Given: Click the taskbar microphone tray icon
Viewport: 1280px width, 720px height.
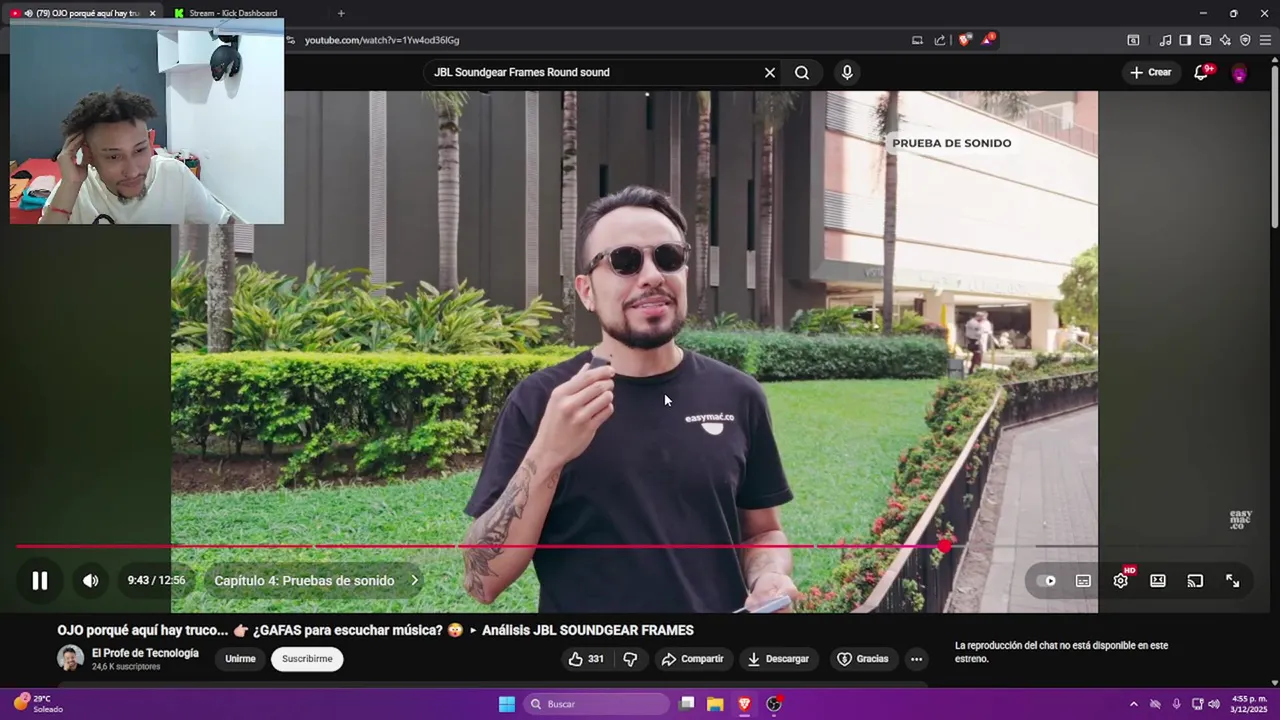Looking at the screenshot, I should pos(1176,704).
